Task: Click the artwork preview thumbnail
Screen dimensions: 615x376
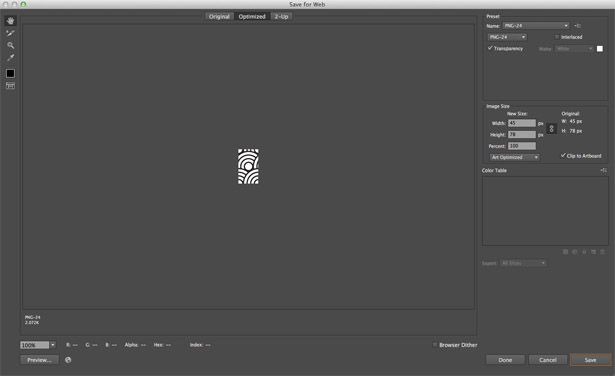Action: 248,166
